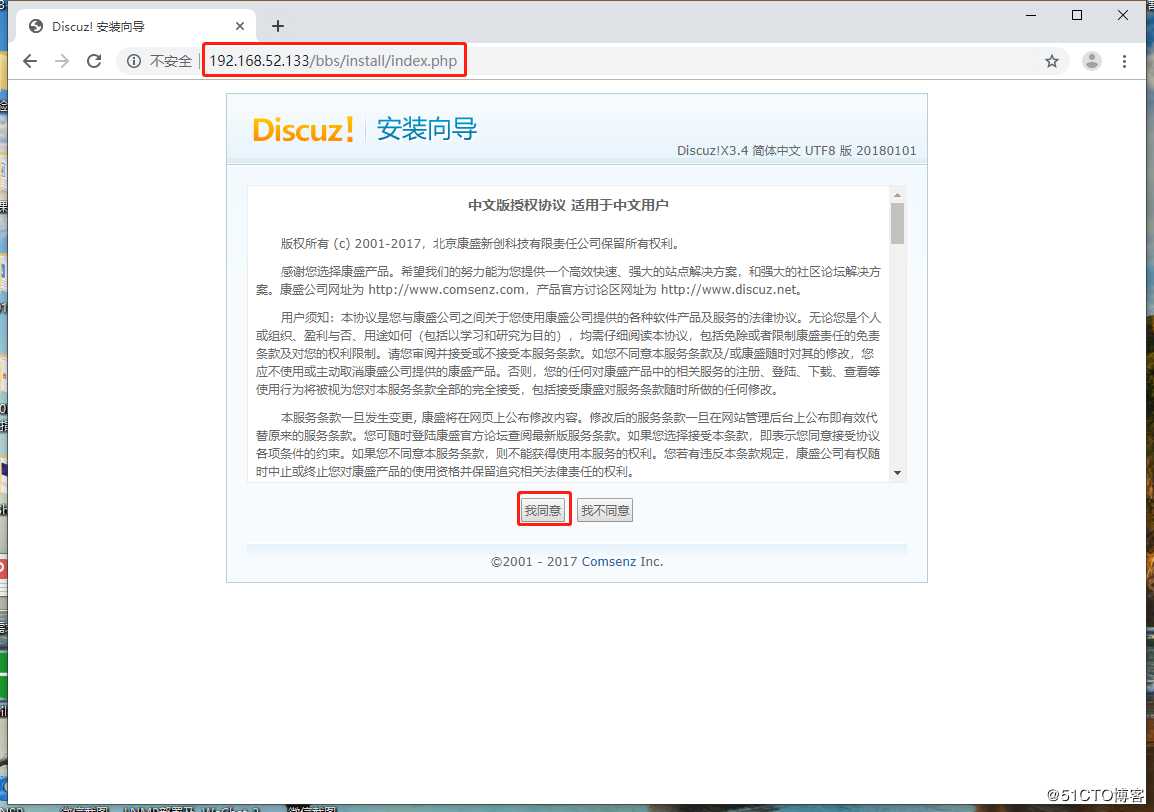This screenshot has height=812, width=1154.
Task: Select the Discuz! 安装向导 tab
Action: pos(136,27)
